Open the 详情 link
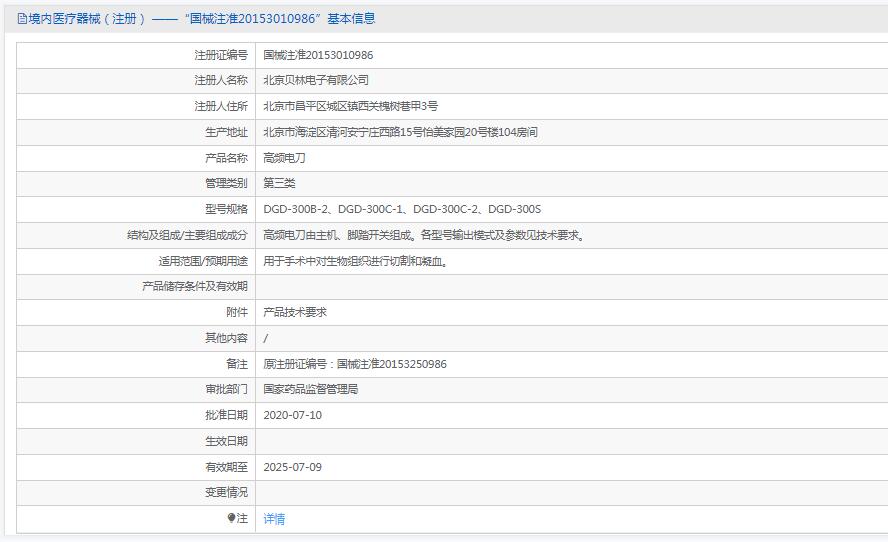 [274, 519]
